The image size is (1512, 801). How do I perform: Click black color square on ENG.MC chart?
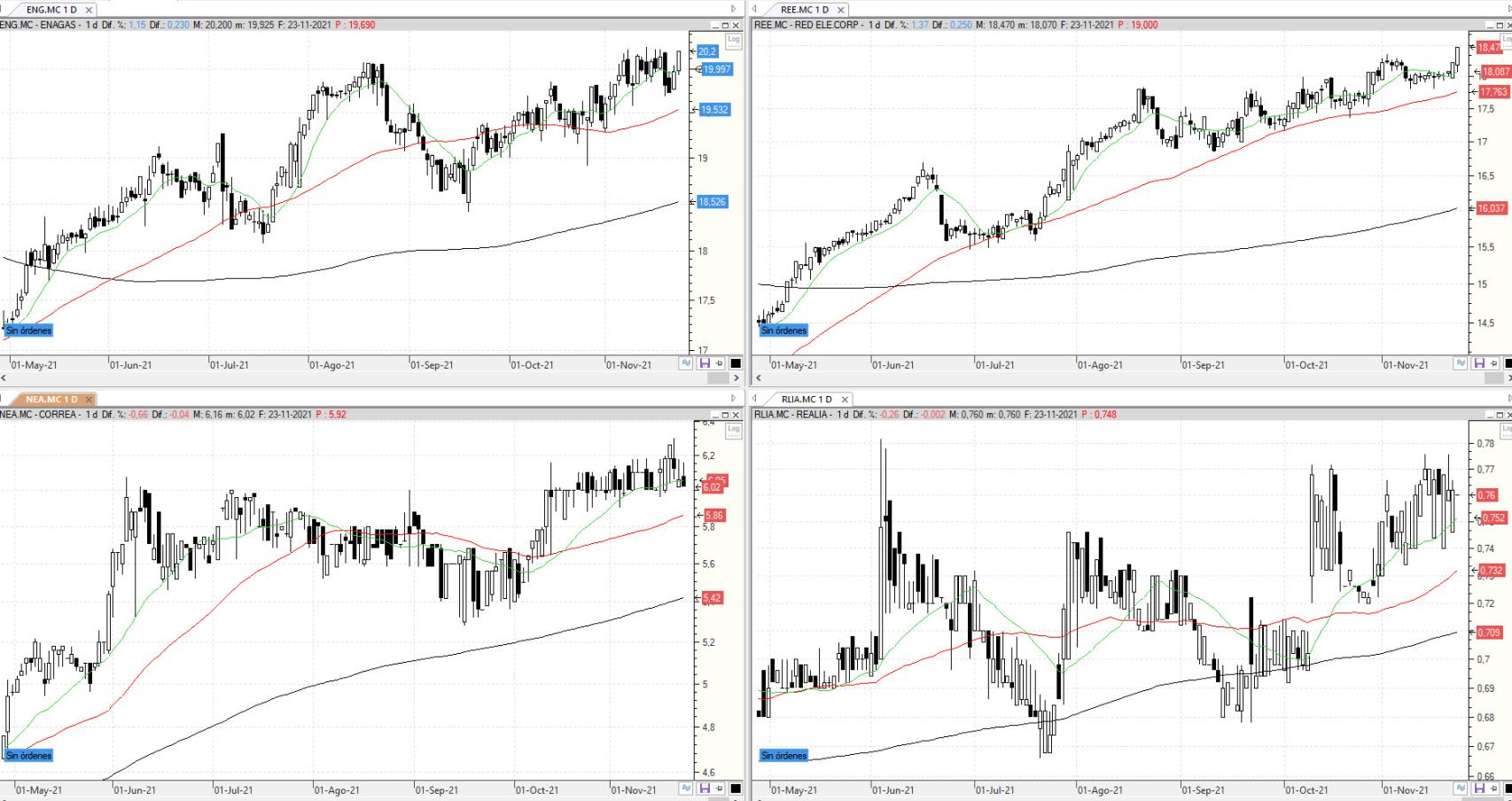[x=736, y=363]
